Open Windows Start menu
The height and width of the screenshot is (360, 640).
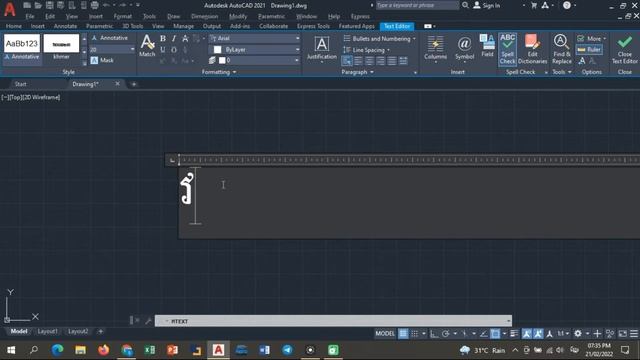click(x=11, y=350)
